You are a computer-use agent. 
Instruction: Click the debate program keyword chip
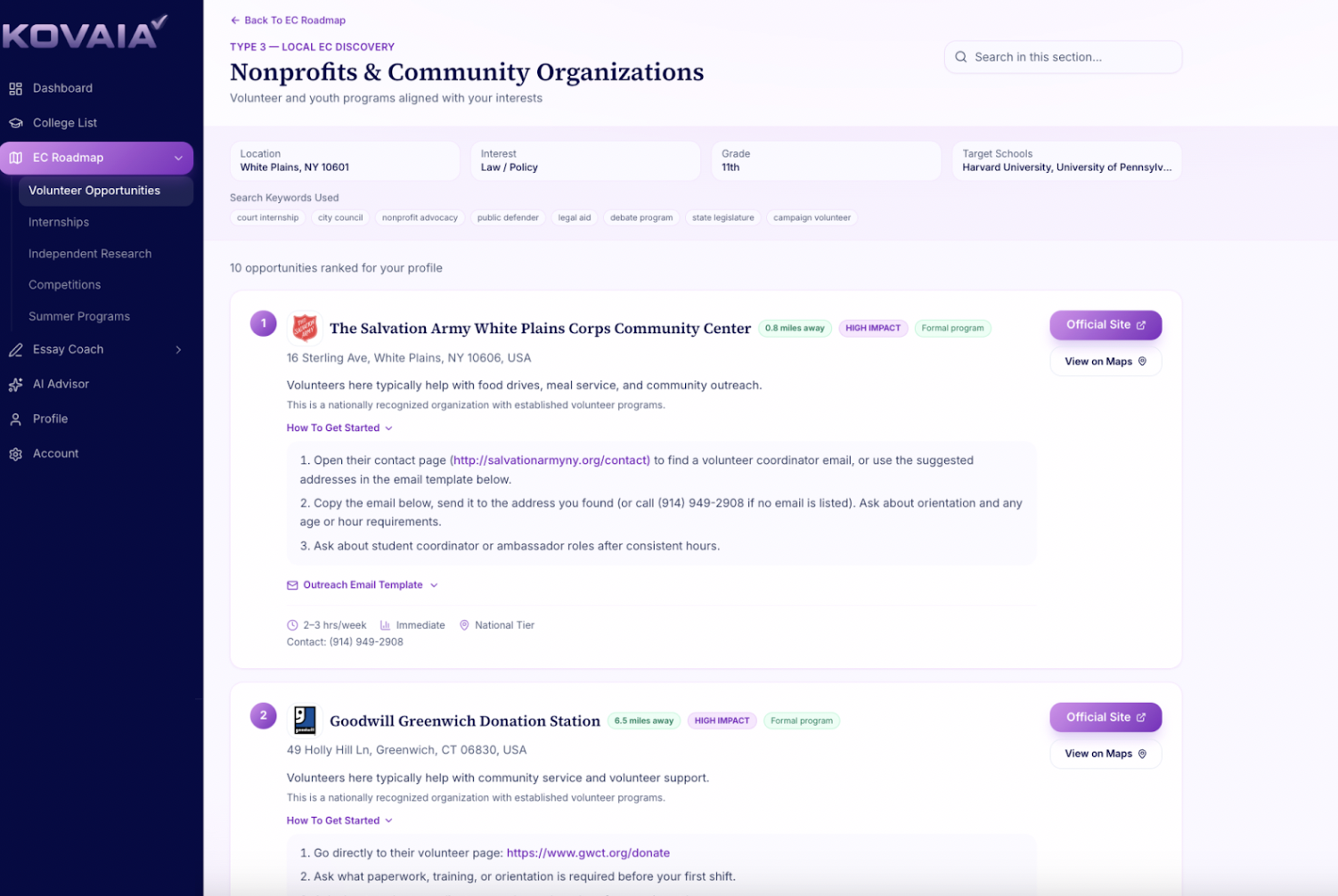click(641, 218)
